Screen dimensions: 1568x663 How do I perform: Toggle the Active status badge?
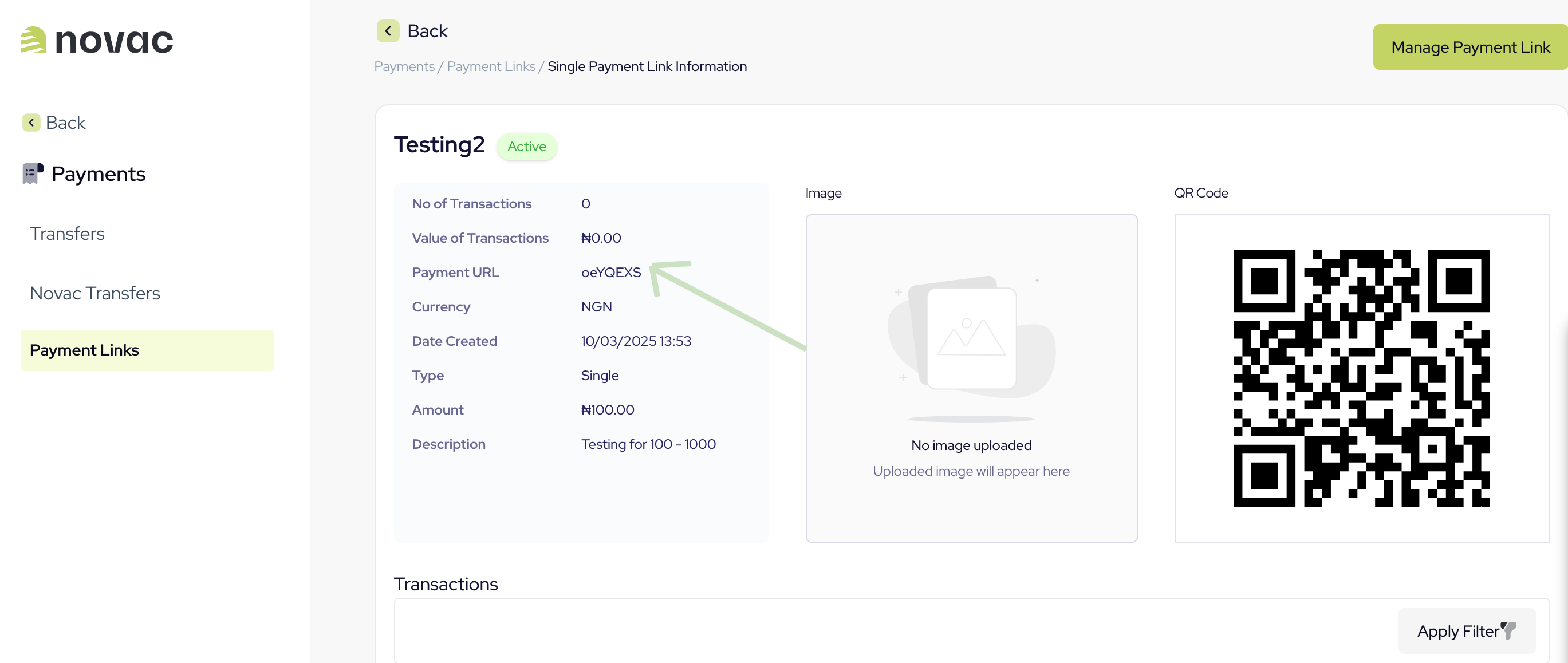pyautogui.click(x=526, y=146)
